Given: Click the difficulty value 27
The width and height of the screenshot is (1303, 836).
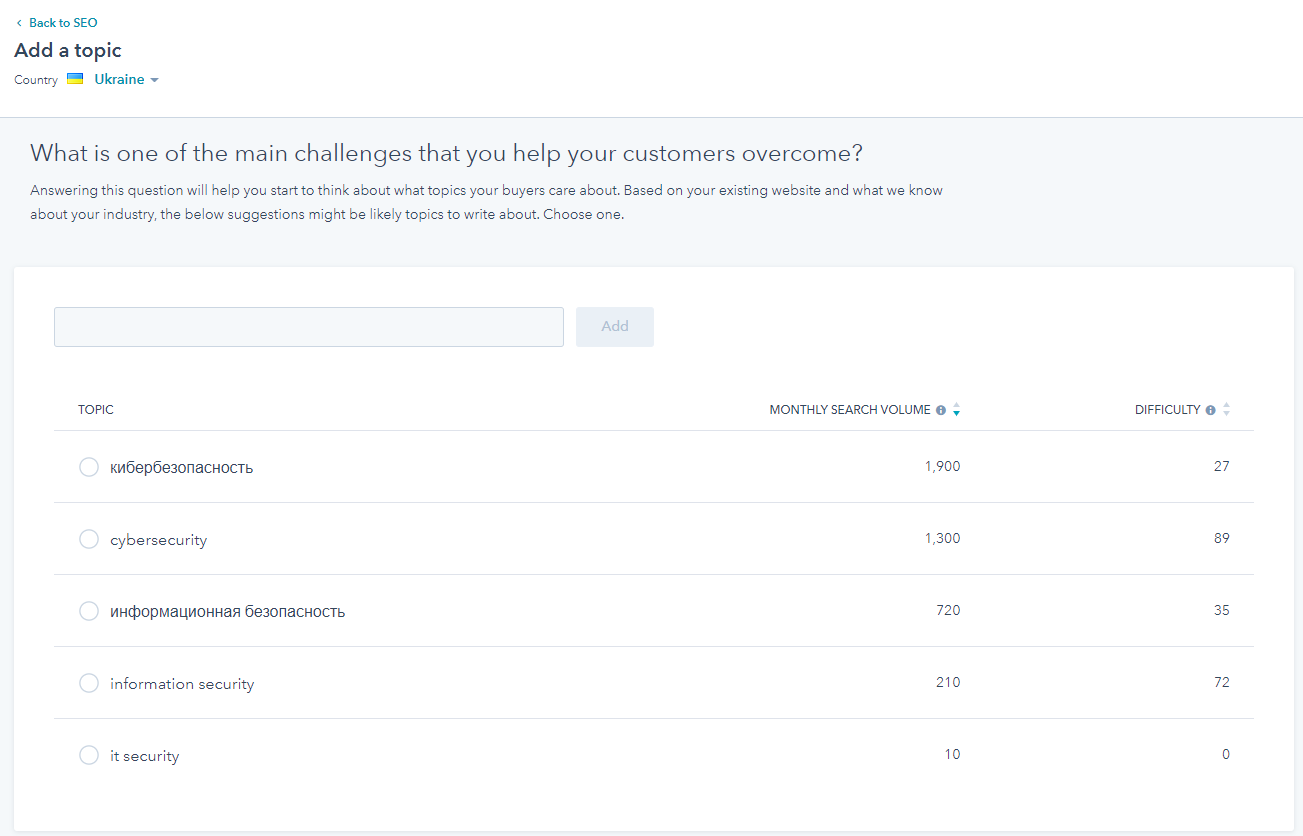Looking at the screenshot, I should click(x=1221, y=466).
